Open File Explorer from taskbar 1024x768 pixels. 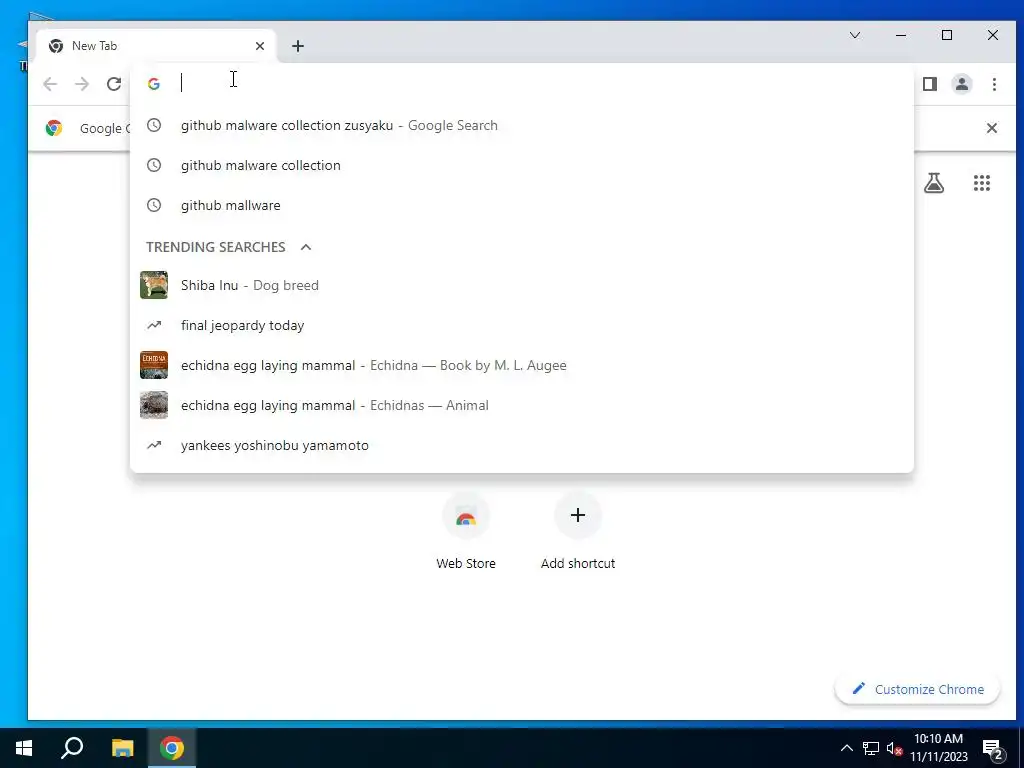122,748
